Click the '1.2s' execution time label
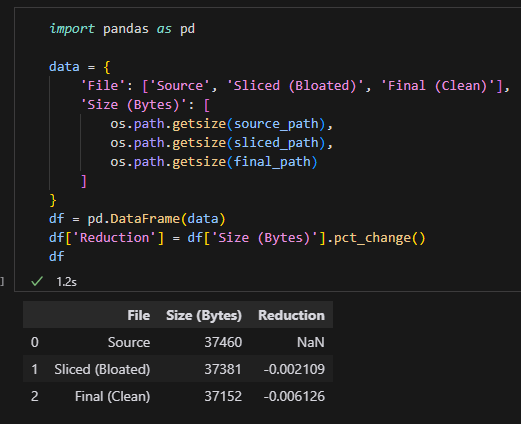The image size is (521, 424). coord(66,282)
